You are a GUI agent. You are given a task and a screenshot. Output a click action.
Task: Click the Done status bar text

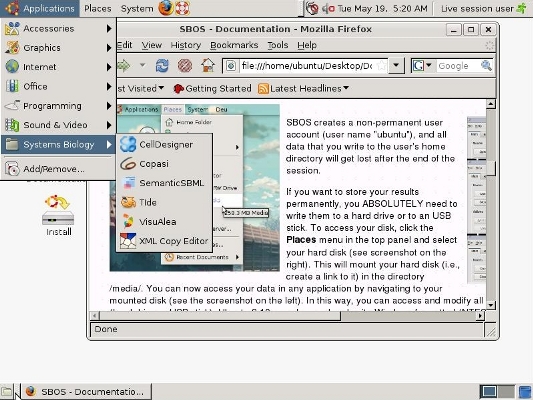106,329
